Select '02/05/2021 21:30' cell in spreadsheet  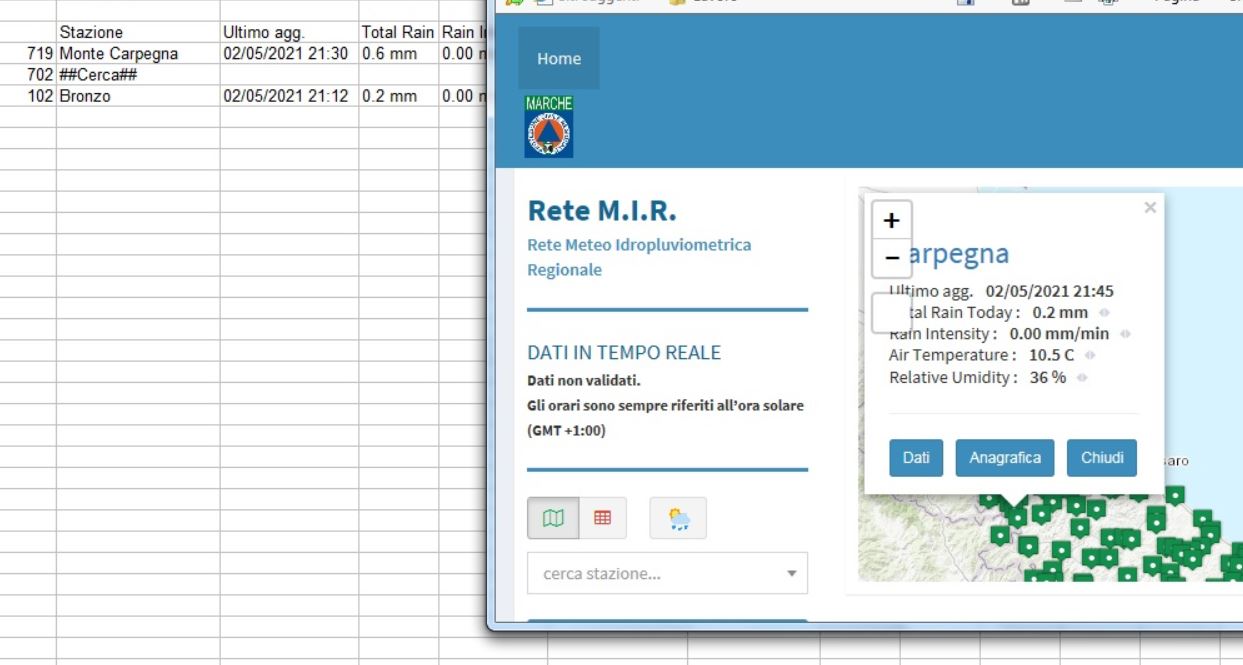tap(289, 53)
